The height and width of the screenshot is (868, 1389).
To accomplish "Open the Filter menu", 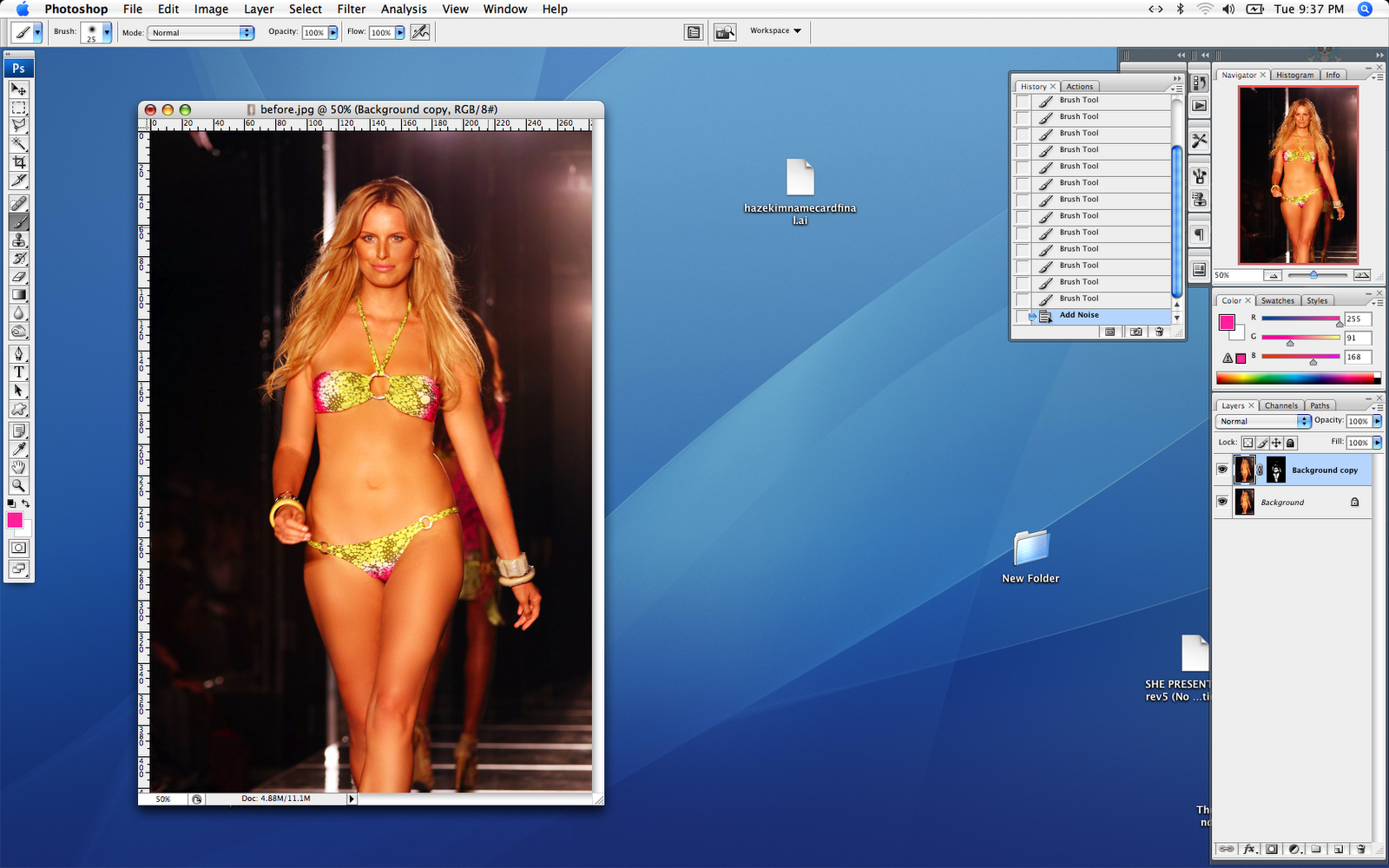I will click(x=352, y=9).
